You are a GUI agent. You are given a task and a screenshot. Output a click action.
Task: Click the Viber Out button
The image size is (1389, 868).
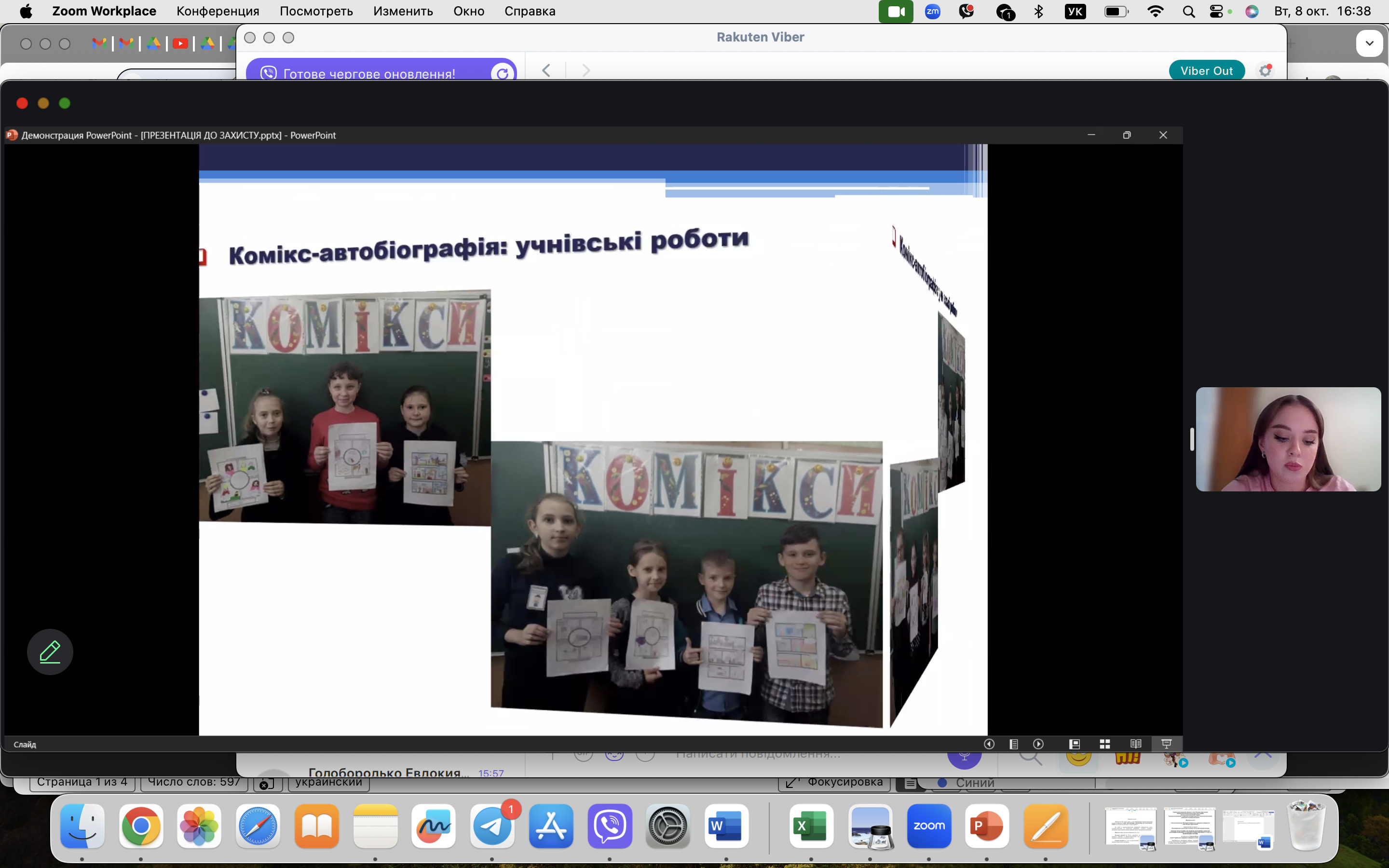pos(1207,70)
